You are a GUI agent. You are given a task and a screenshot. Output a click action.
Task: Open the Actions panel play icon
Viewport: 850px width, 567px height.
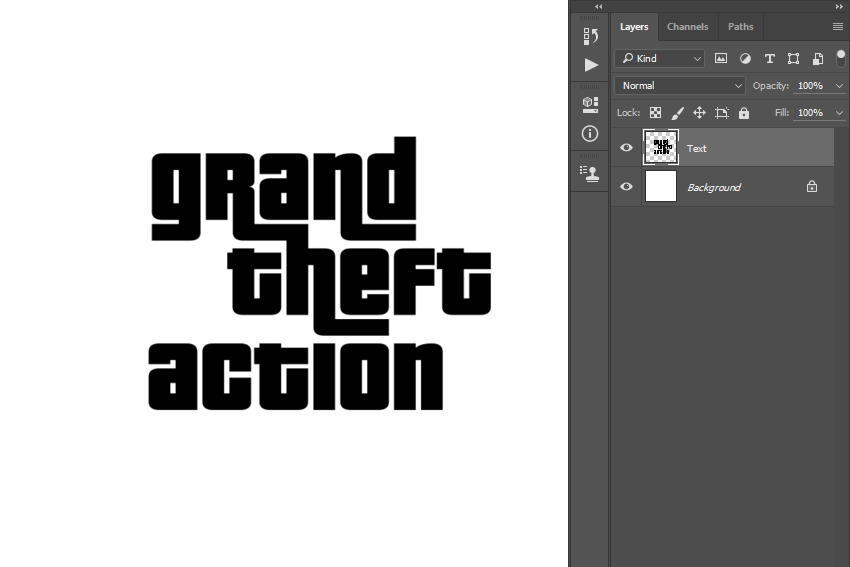pos(591,65)
